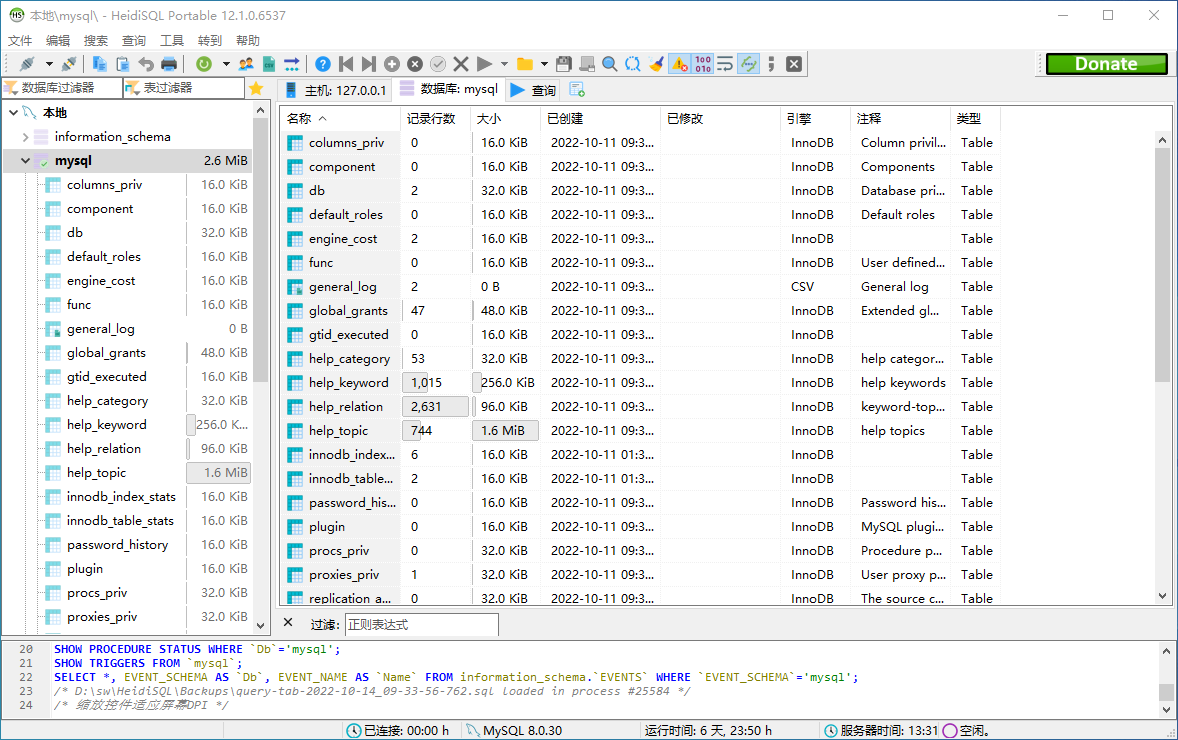This screenshot has height=740, width=1178.
Task: Click the save floppy disk icon
Action: tap(564, 64)
